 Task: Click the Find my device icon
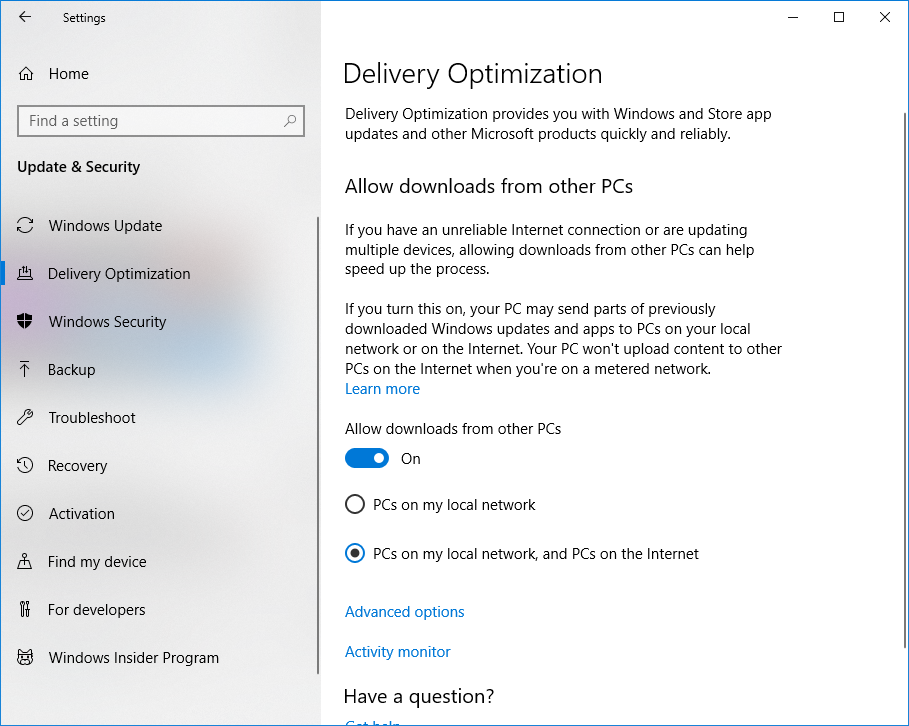[x=24, y=561]
